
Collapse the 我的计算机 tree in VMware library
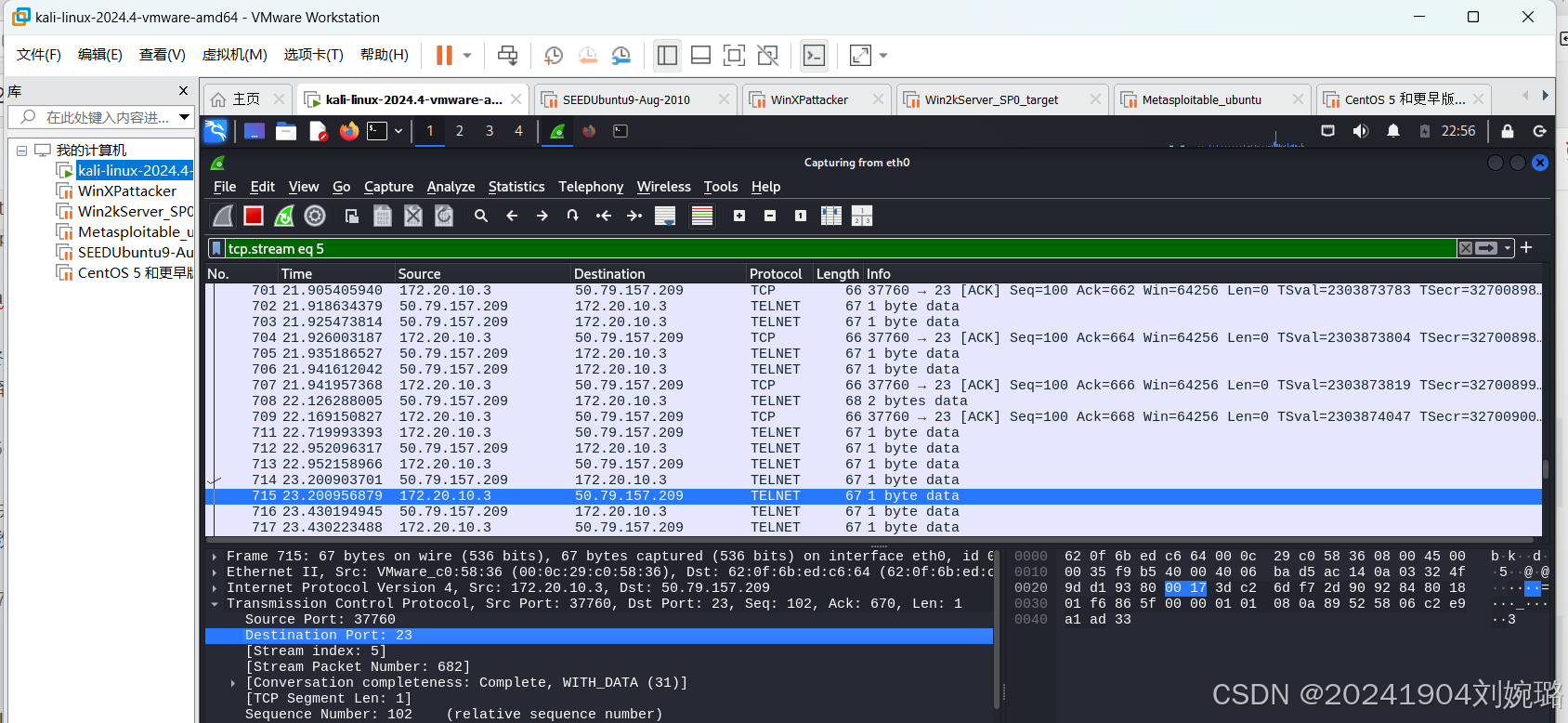[21, 151]
